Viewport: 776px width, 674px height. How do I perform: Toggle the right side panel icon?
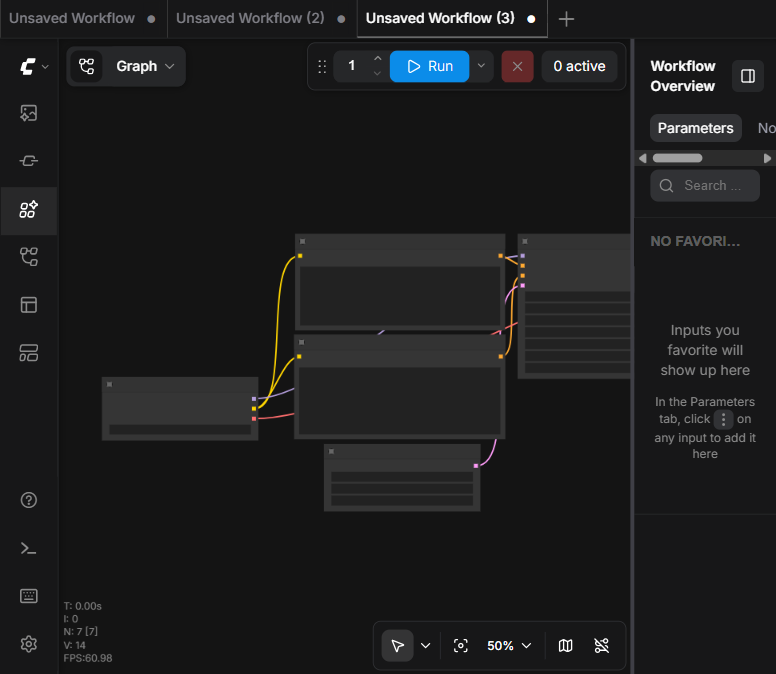click(x=748, y=76)
